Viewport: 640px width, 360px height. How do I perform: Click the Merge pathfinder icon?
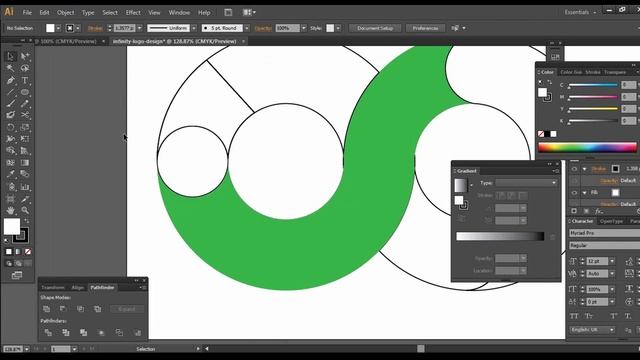(83, 333)
